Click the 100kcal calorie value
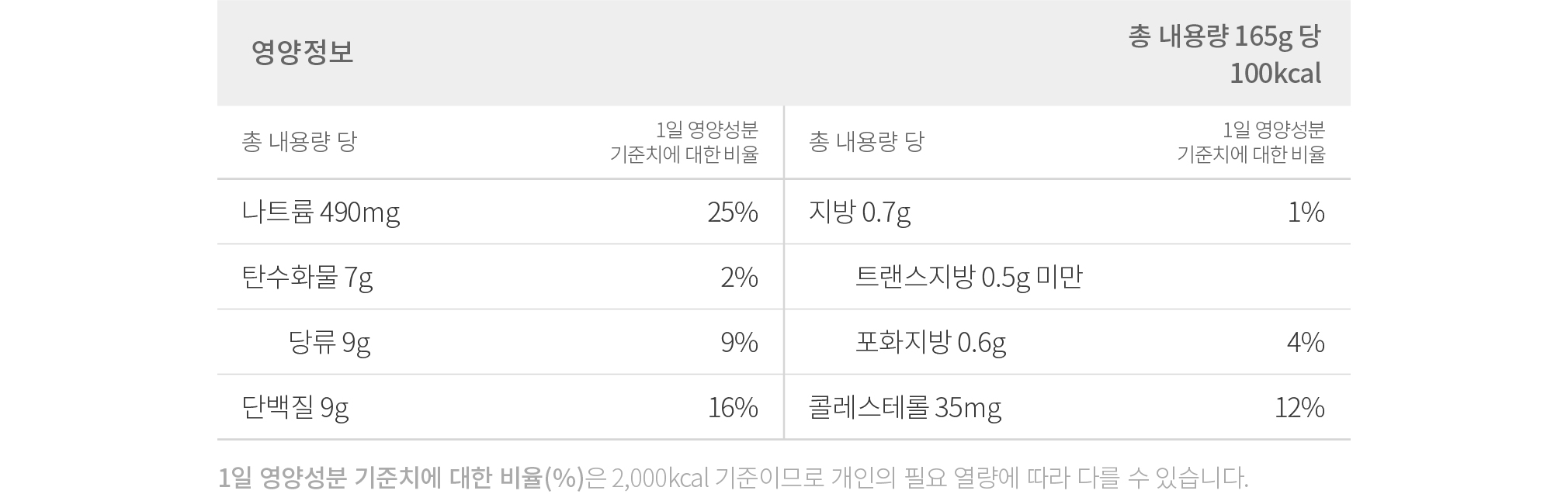The height and width of the screenshot is (494, 1568). [x=1275, y=74]
